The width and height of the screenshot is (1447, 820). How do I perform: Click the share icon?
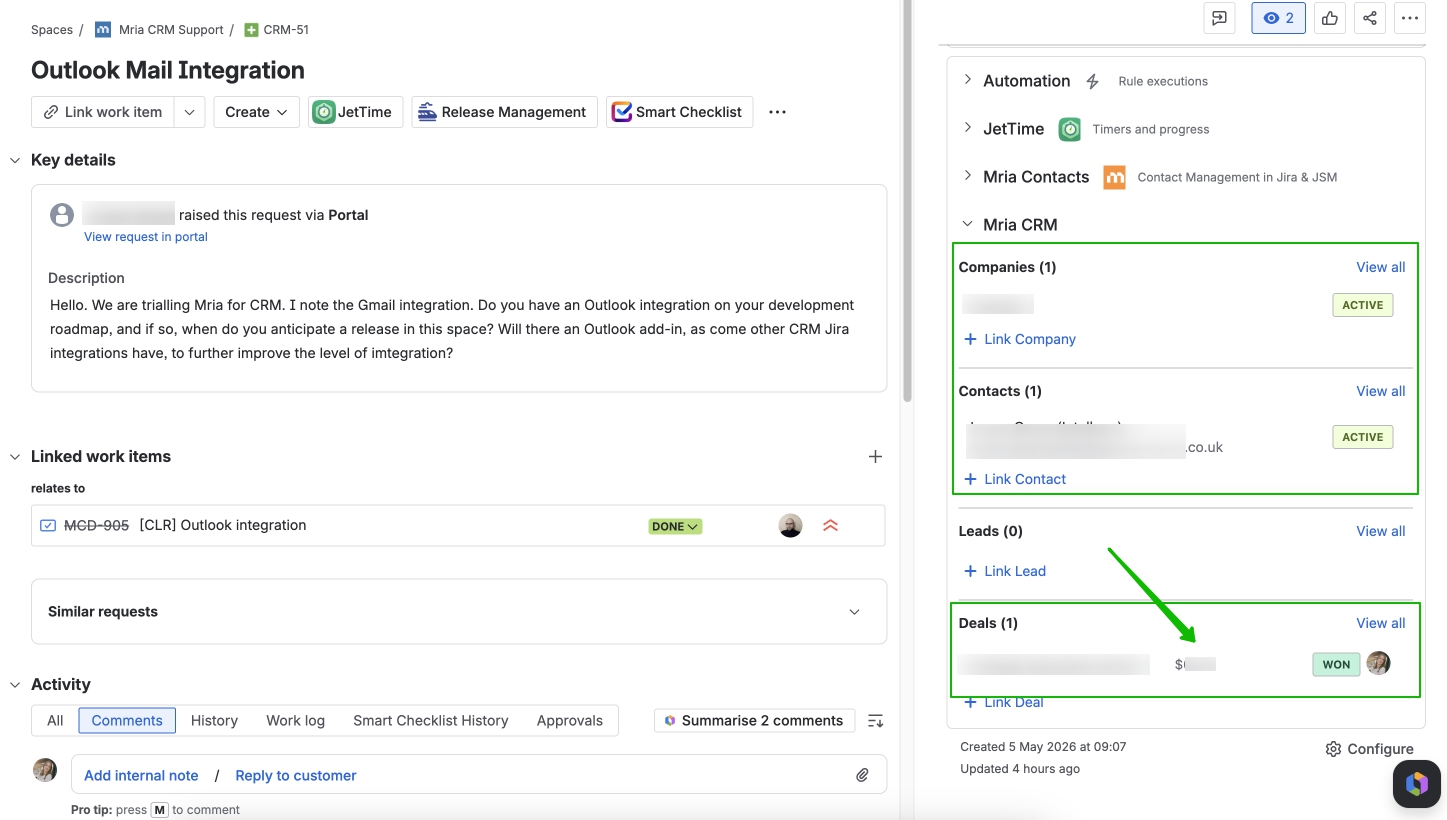(1370, 18)
